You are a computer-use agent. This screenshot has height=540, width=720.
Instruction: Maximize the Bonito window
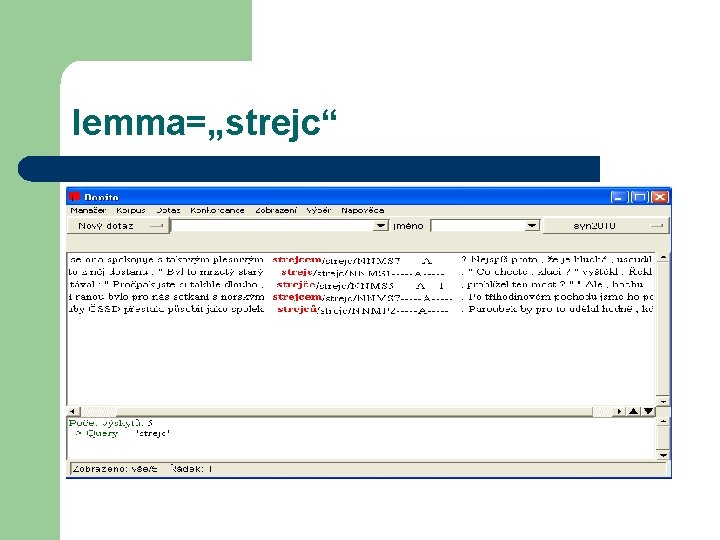pyautogui.click(x=639, y=197)
